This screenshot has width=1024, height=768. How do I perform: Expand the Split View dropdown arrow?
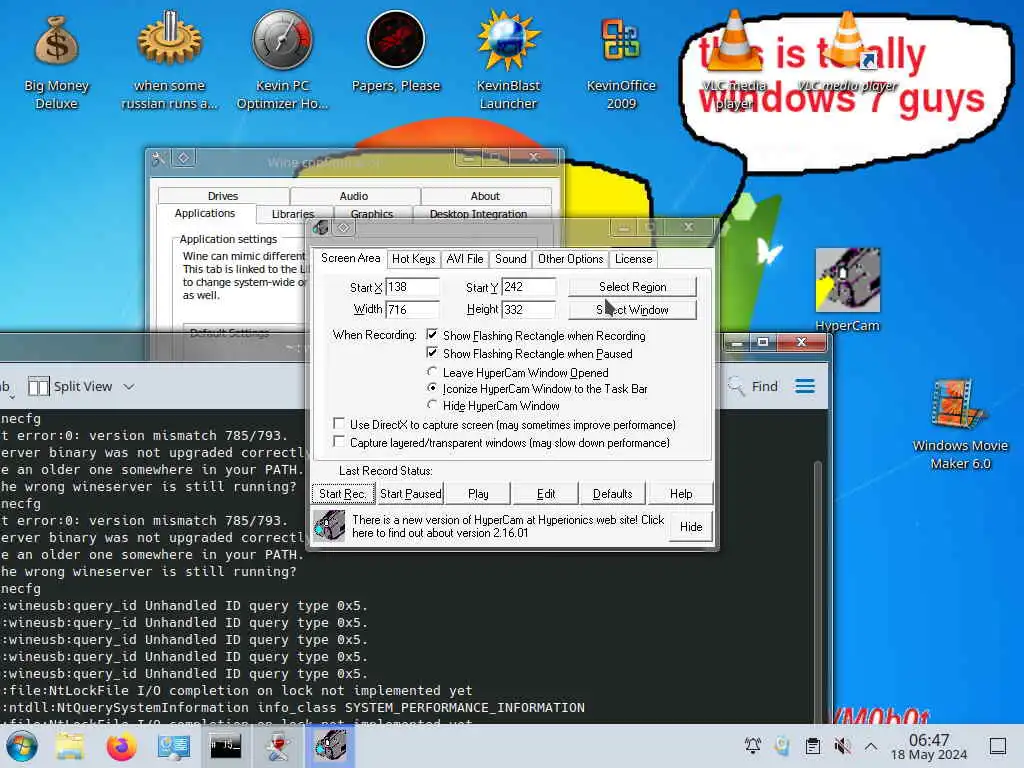coord(129,387)
